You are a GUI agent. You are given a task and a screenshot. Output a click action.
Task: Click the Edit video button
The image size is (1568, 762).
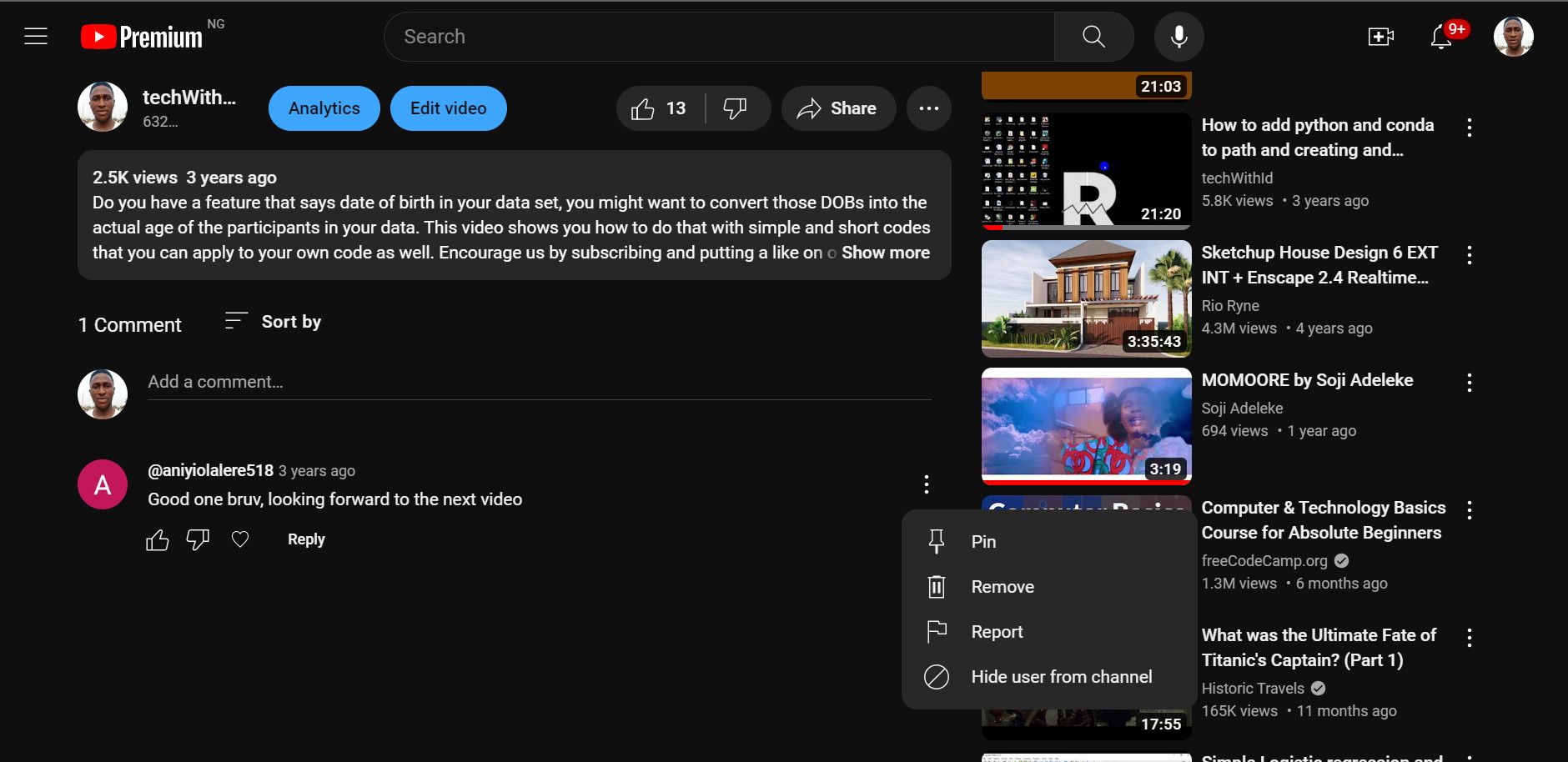click(x=448, y=108)
